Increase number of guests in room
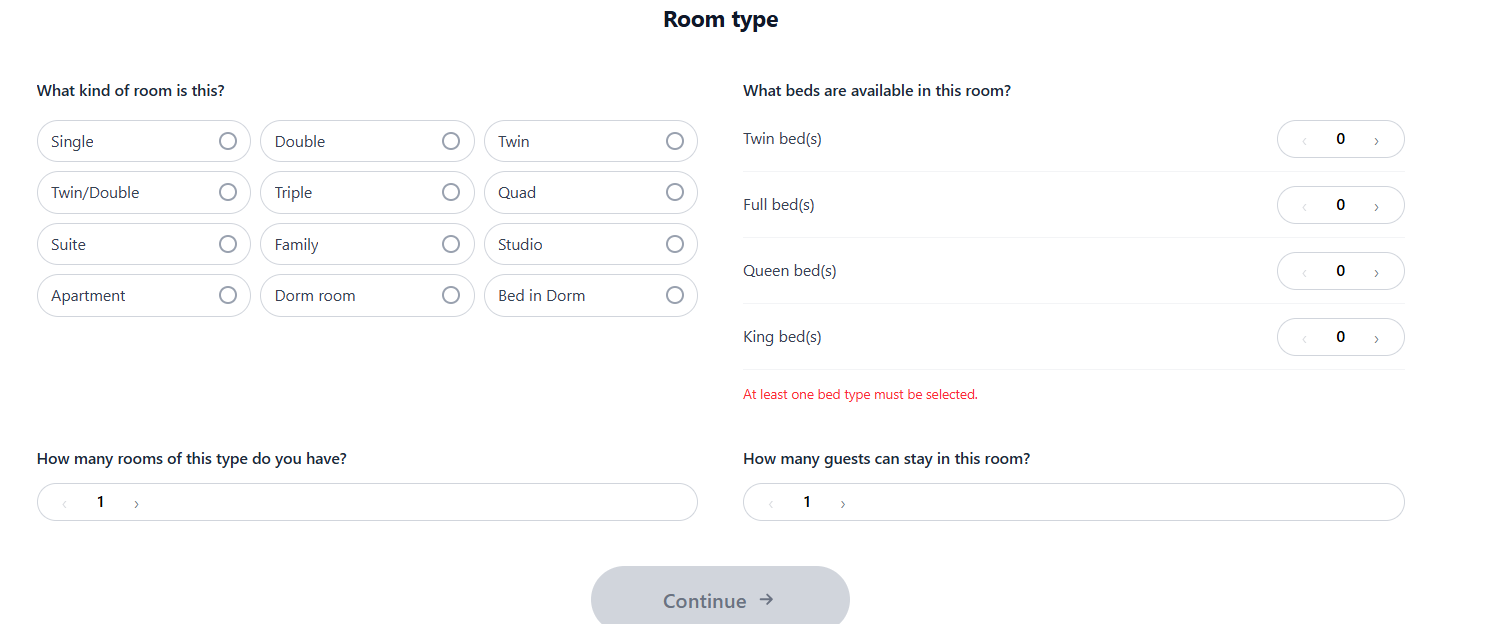The image size is (1492, 624). (x=842, y=503)
